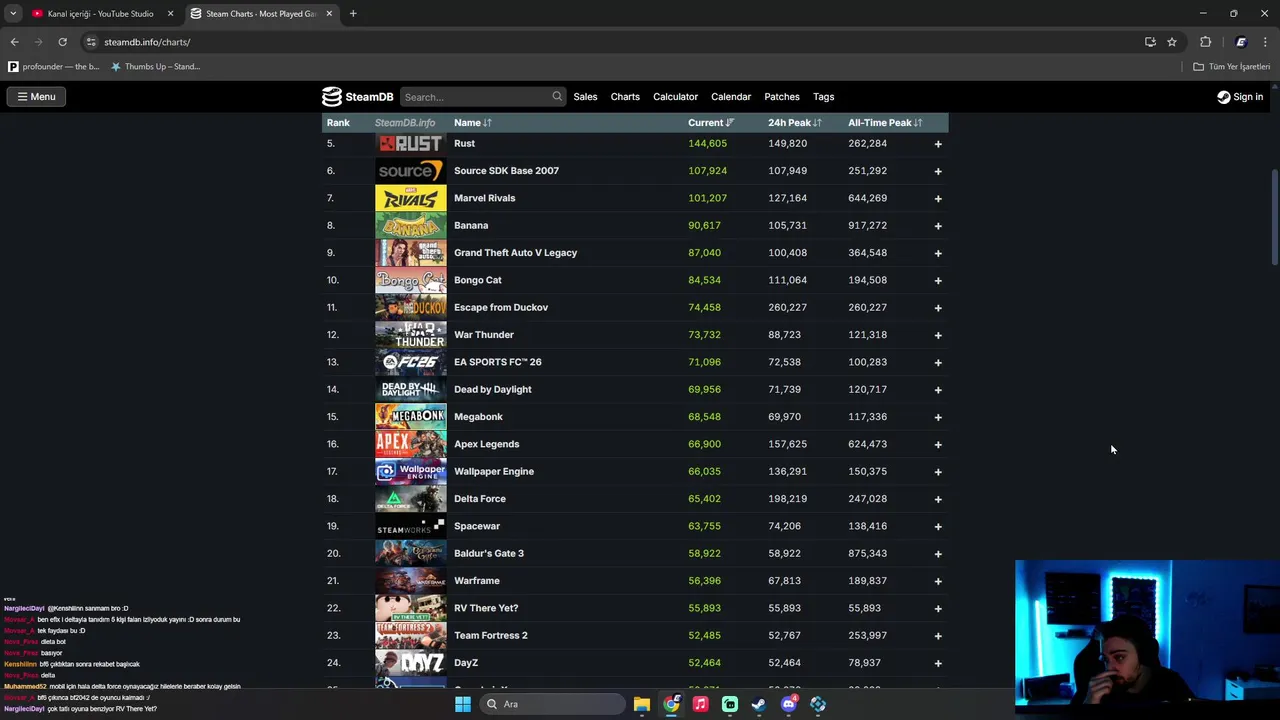Open Chrome three-dot menu
This screenshot has width=1280, height=720.
[1266, 42]
